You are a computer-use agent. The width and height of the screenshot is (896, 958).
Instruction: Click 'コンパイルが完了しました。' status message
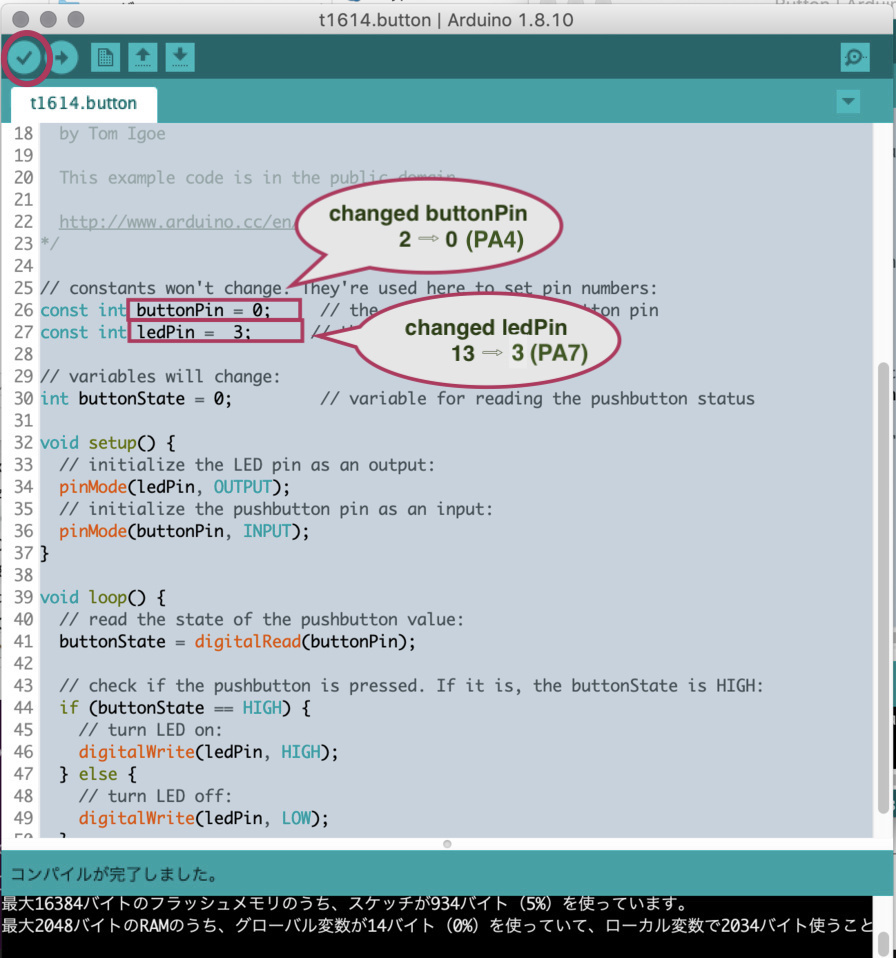[115, 874]
